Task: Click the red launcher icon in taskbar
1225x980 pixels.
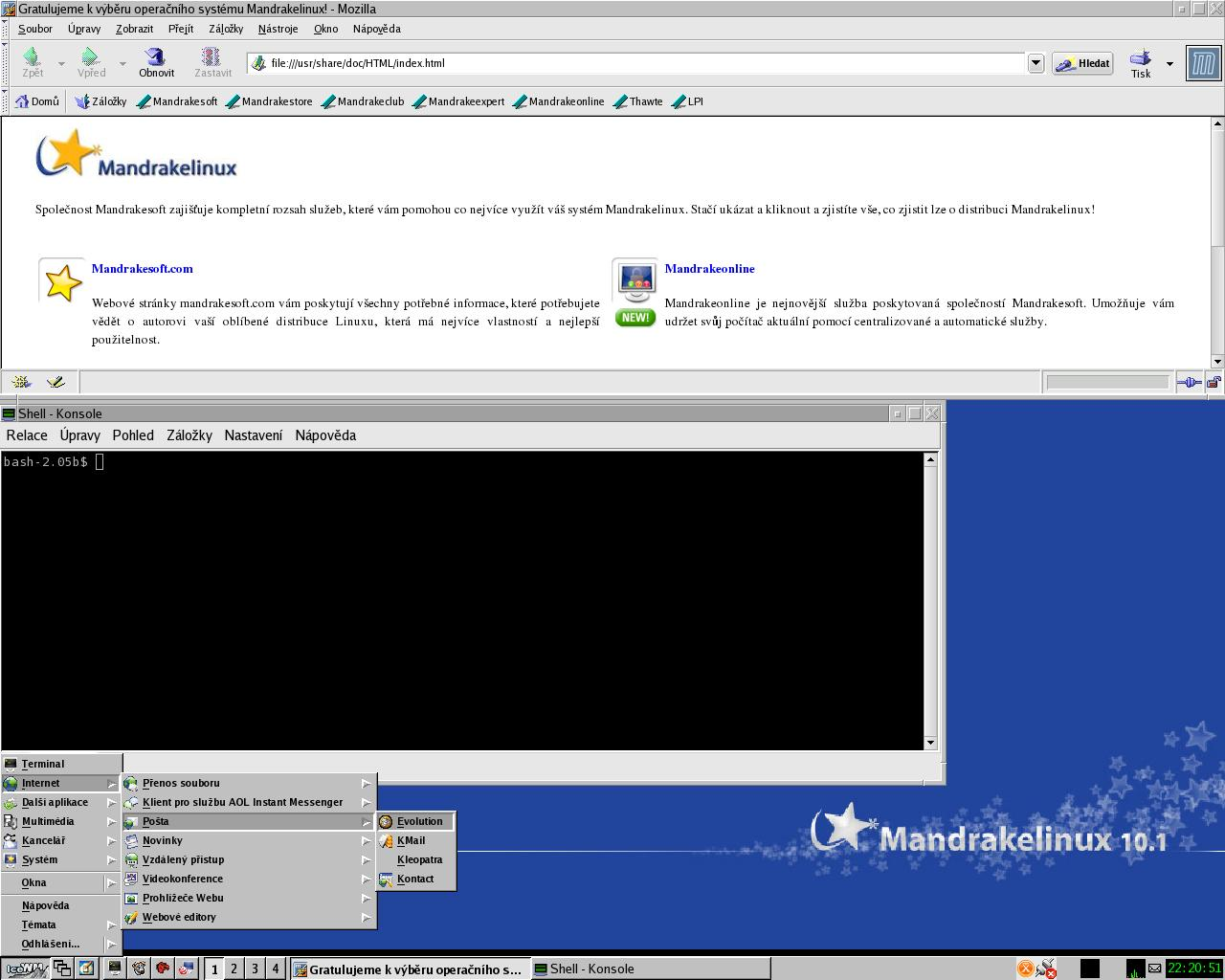Action: [x=163, y=969]
